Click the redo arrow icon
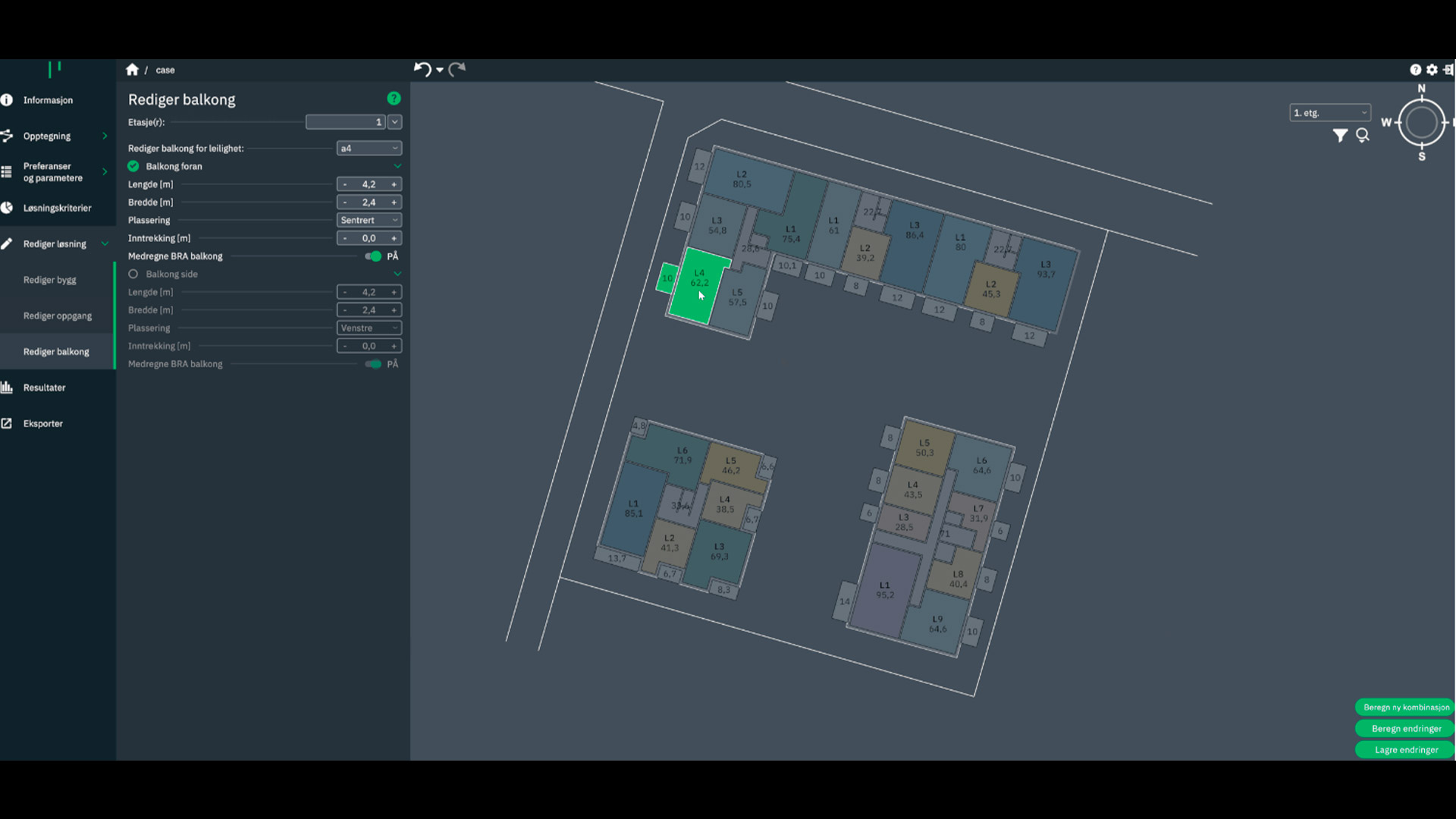This screenshot has height=819, width=1456. (457, 70)
